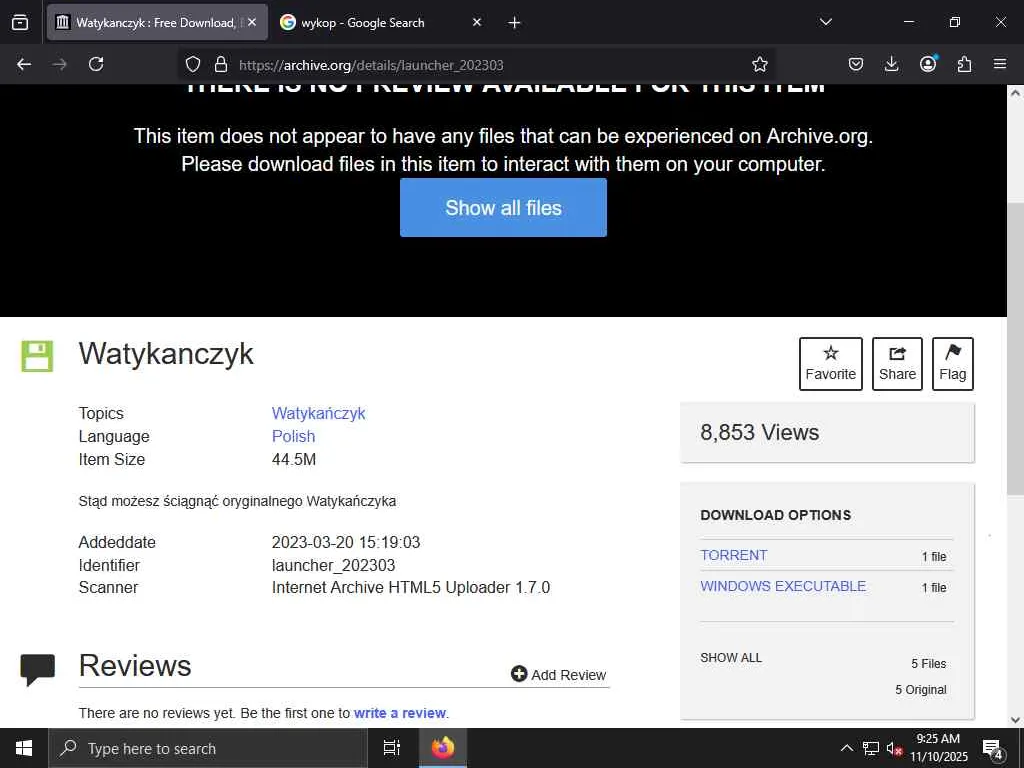
Task: Click the scrollbar down arrow
Action: coord(1016,720)
